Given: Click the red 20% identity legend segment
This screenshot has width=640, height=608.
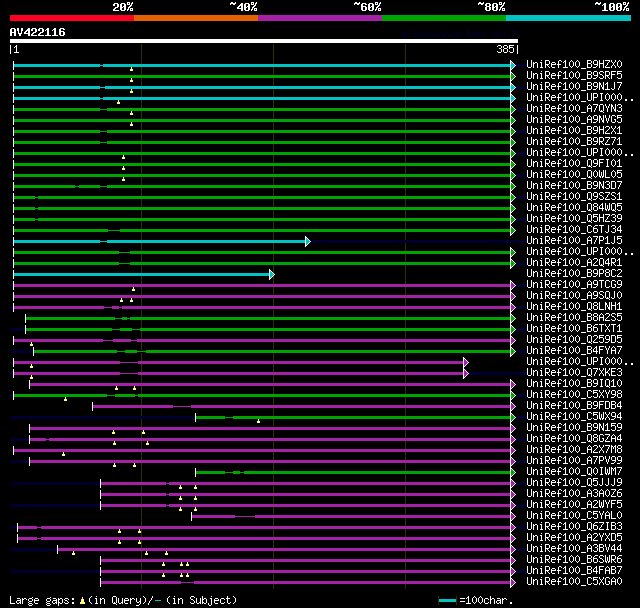Looking at the screenshot, I should coord(72,18).
